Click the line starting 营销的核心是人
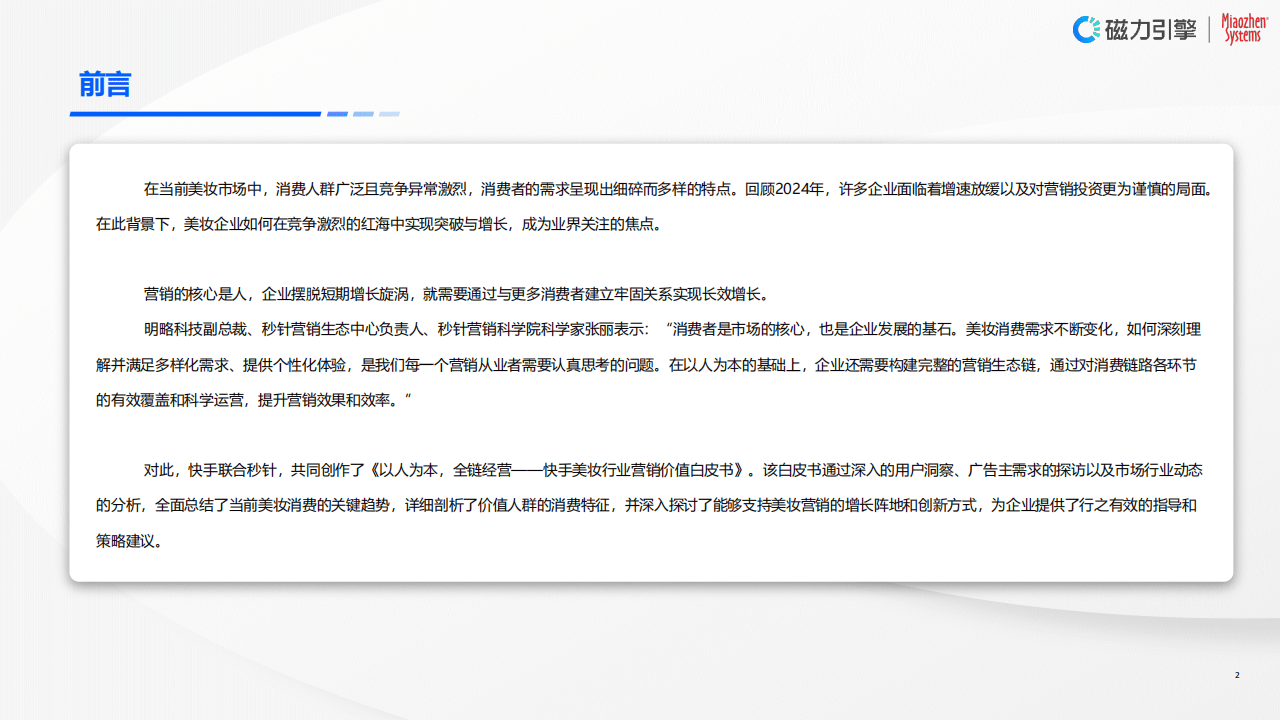The width and height of the screenshot is (1280, 720). click(455, 294)
